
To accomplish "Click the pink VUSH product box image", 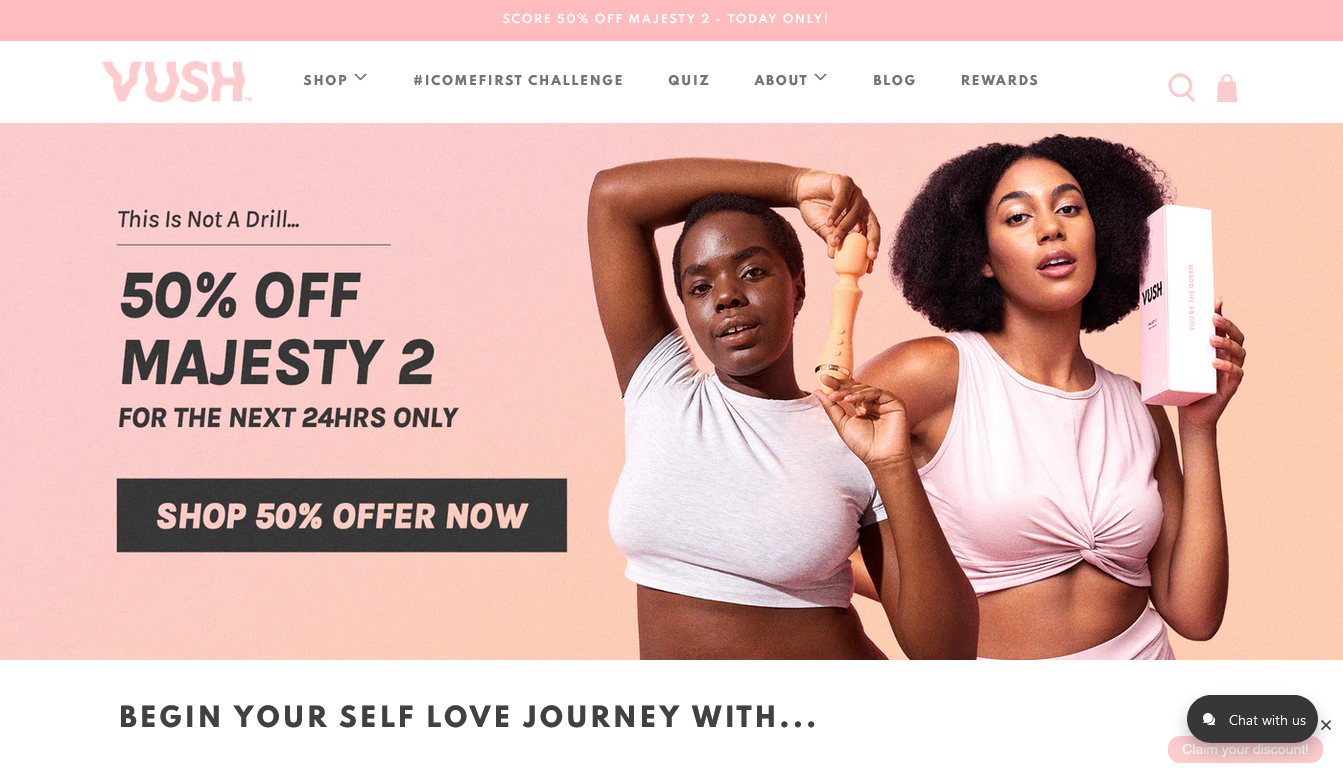I will [x=1179, y=305].
